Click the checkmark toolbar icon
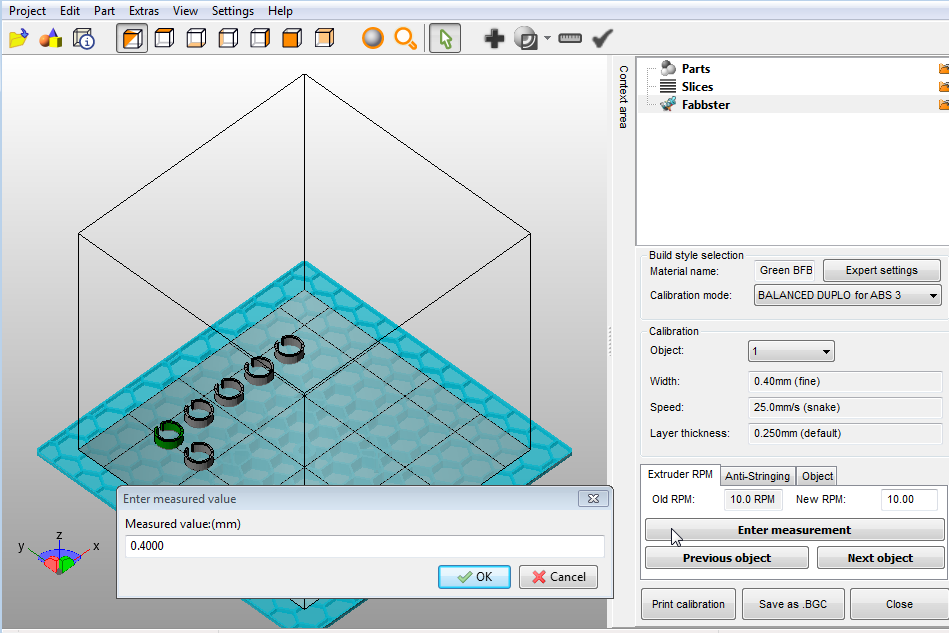The image size is (949, 633). point(602,39)
